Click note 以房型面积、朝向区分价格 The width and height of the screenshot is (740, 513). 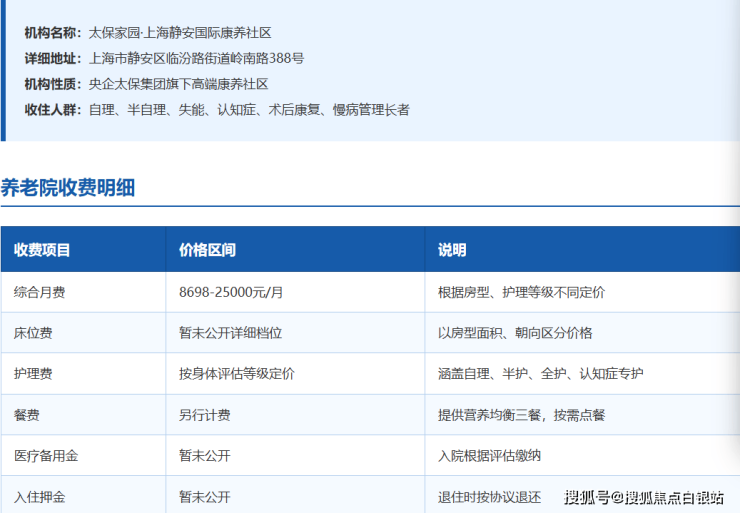click(515, 333)
